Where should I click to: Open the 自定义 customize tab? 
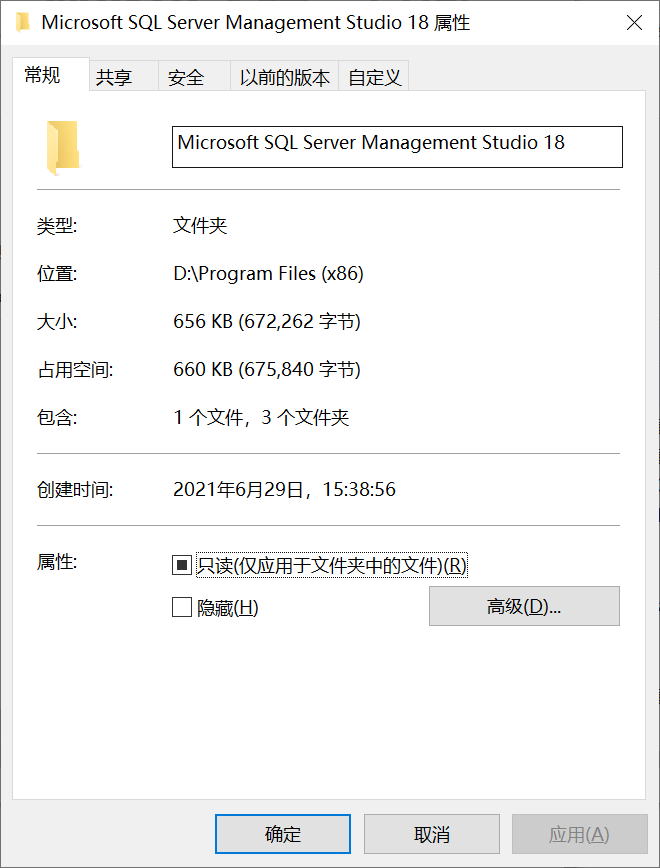click(x=375, y=78)
